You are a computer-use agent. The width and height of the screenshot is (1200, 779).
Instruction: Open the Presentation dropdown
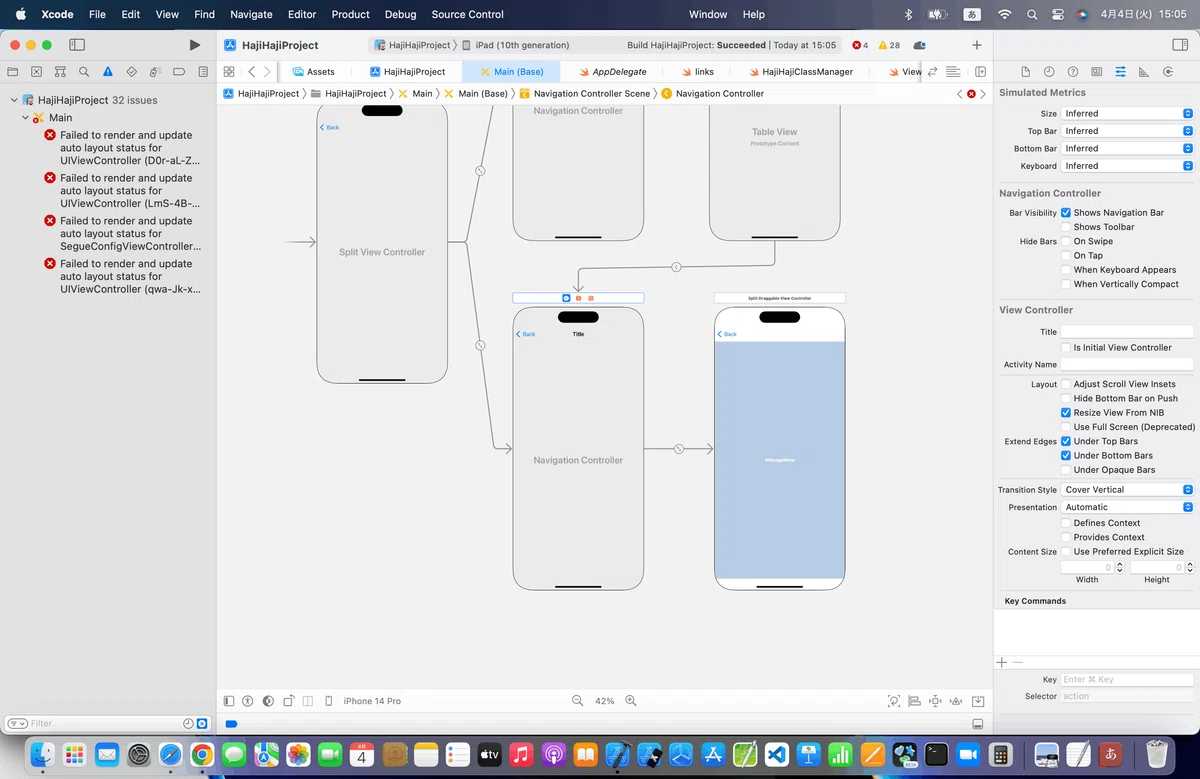(1127, 507)
